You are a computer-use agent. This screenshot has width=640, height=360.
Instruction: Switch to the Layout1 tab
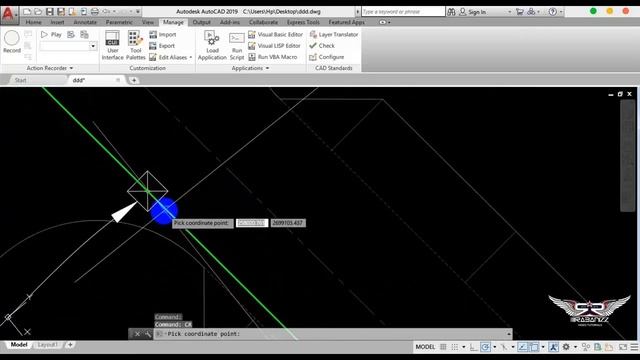coord(47,345)
